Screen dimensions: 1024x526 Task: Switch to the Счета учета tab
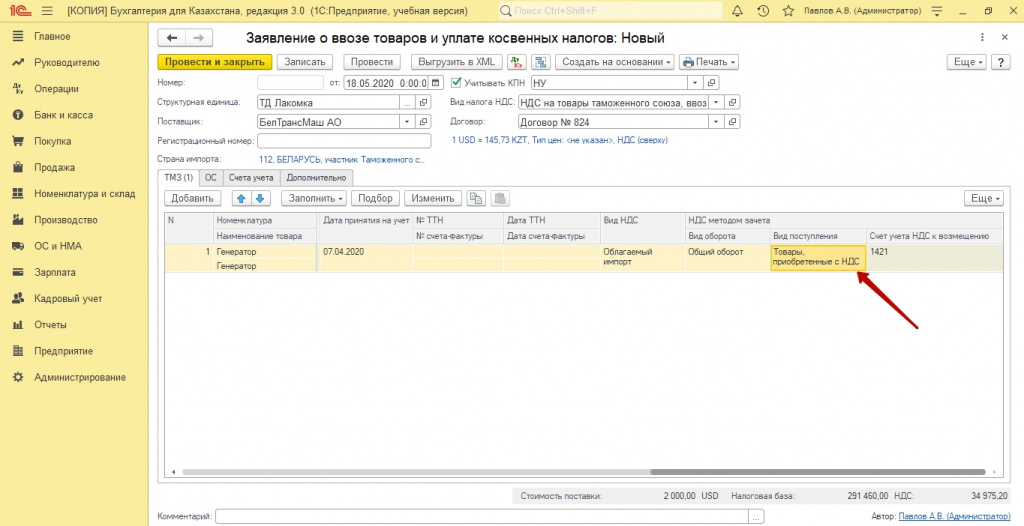pos(251,177)
